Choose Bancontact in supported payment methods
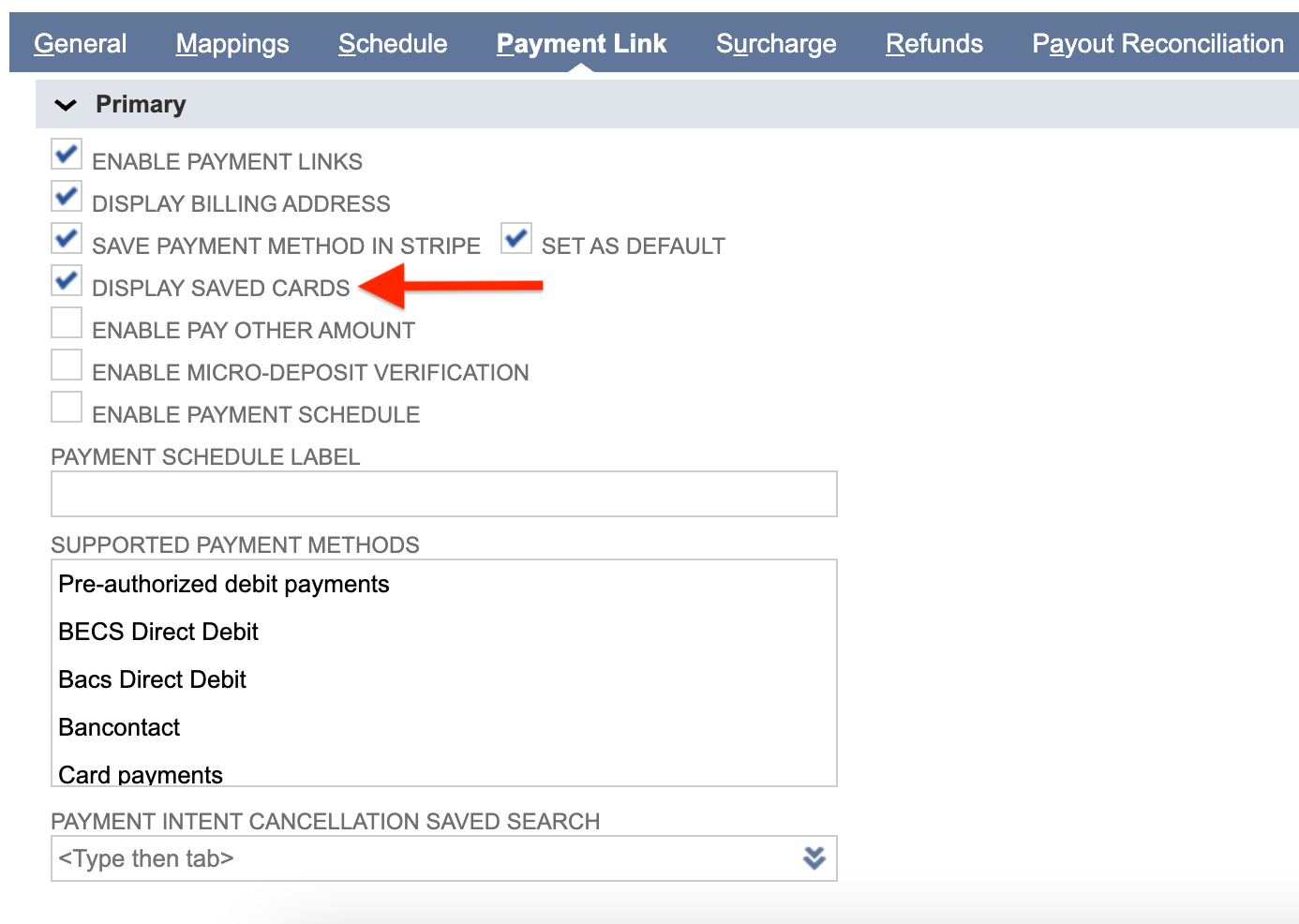This screenshot has height=924, width=1299. pos(119,728)
